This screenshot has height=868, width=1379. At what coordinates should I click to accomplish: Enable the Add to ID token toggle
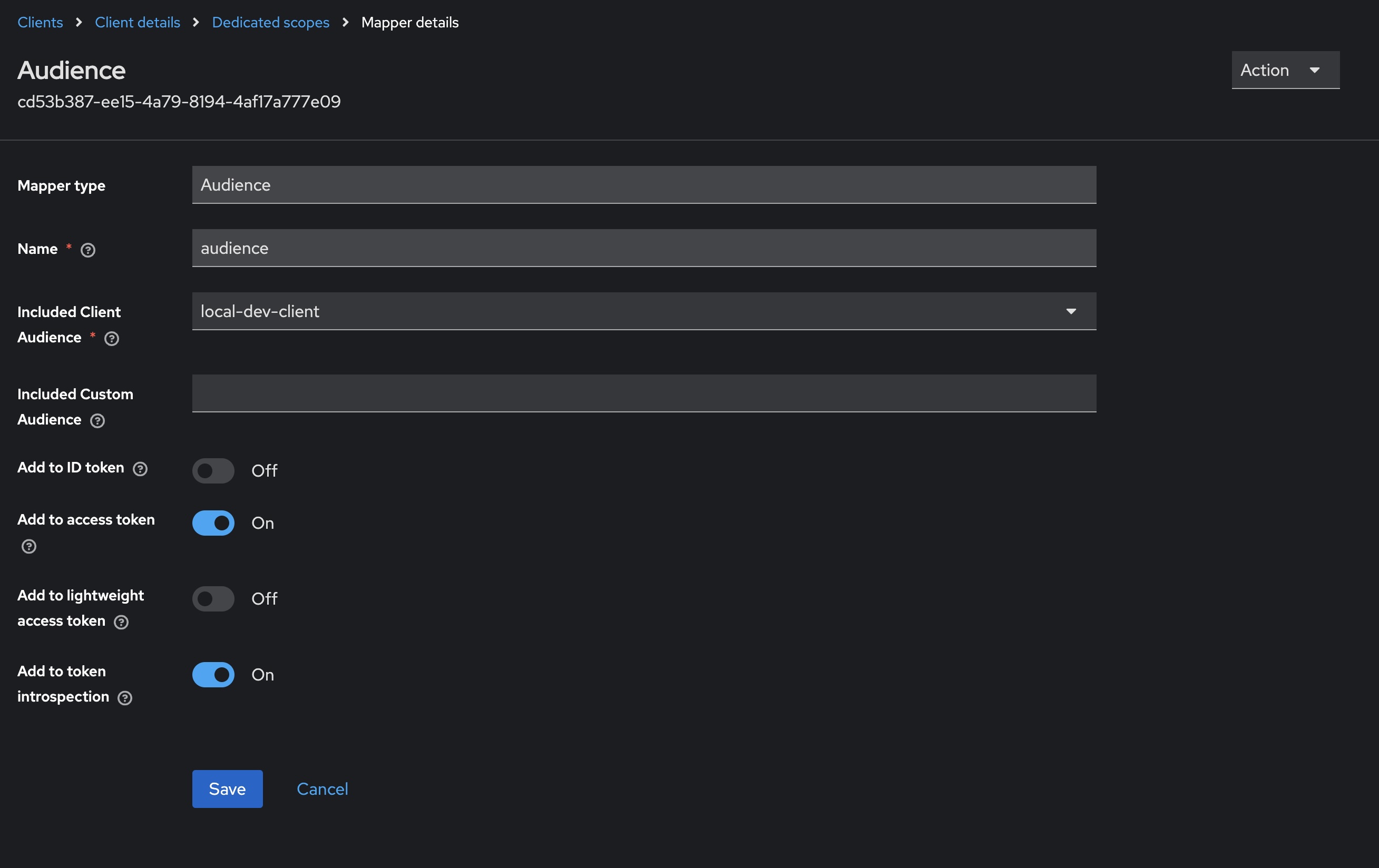click(x=212, y=471)
